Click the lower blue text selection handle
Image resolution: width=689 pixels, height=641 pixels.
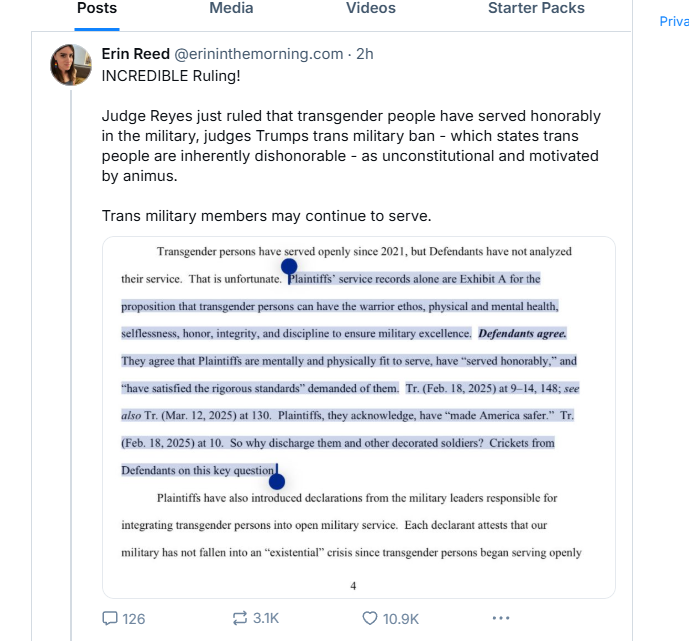276,482
